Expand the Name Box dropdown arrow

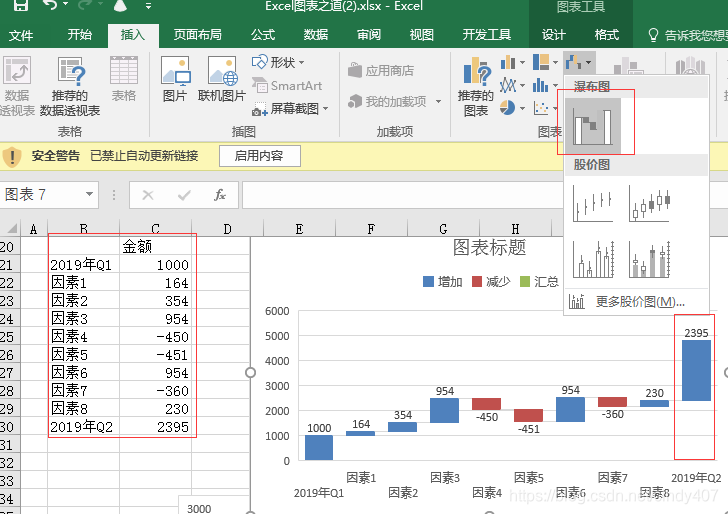(x=89, y=194)
